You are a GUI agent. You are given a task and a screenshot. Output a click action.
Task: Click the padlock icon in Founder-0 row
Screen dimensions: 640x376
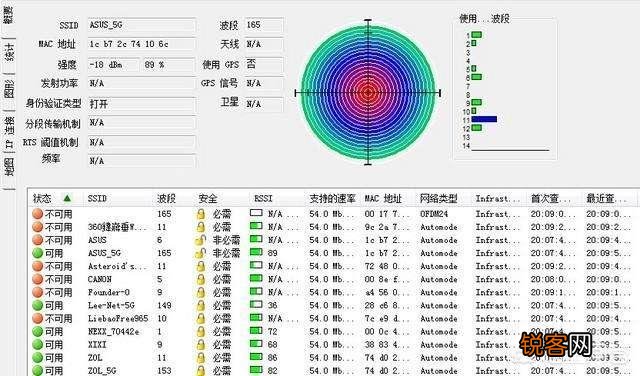click(x=200, y=292)
